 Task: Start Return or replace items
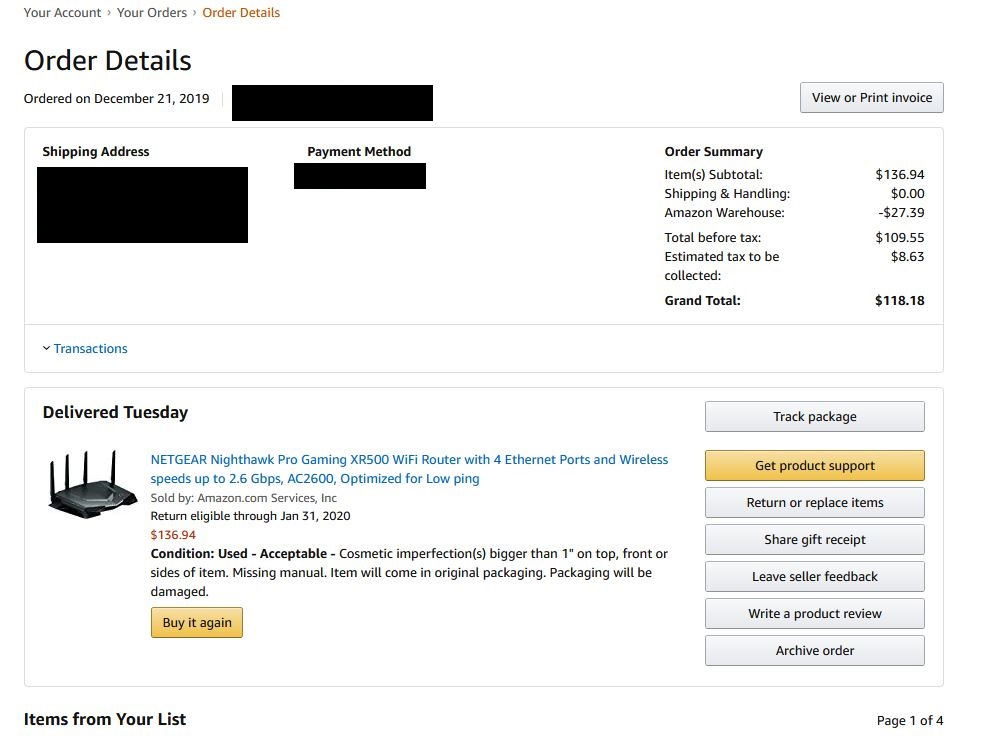pyautogui.click(x=814, y=503)
